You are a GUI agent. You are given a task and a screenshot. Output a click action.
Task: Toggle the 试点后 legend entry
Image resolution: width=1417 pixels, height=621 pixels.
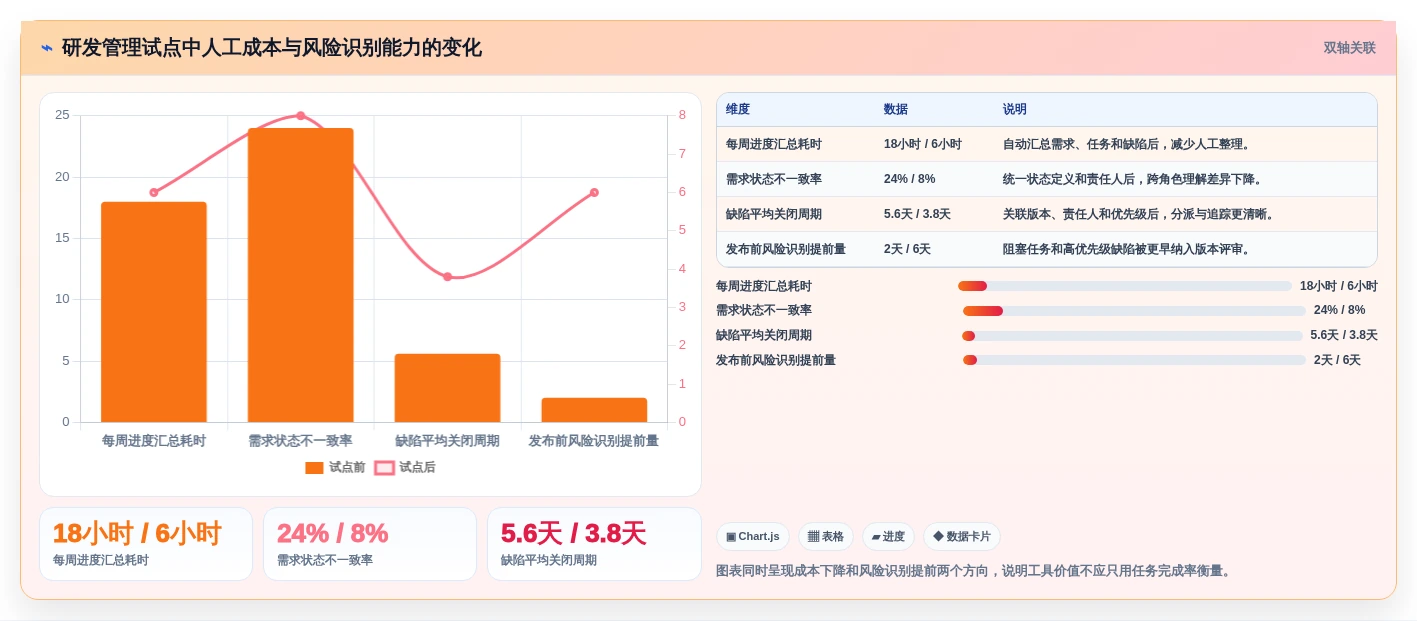click(405, 467)
